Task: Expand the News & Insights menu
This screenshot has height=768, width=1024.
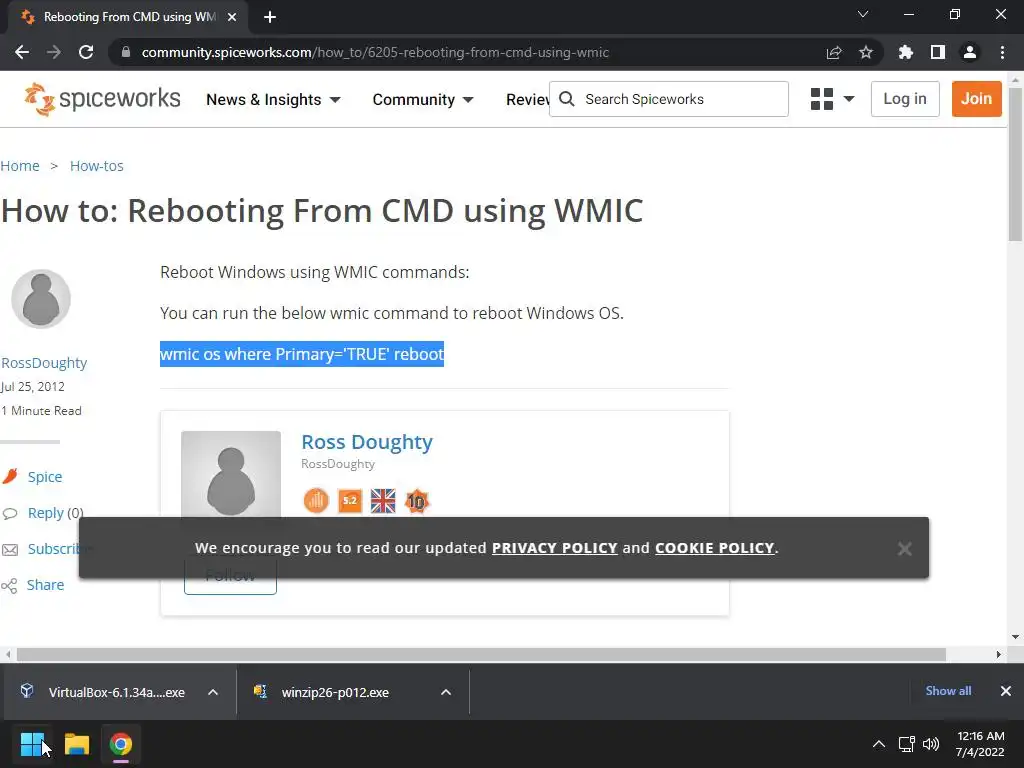Action: (273, 99)
